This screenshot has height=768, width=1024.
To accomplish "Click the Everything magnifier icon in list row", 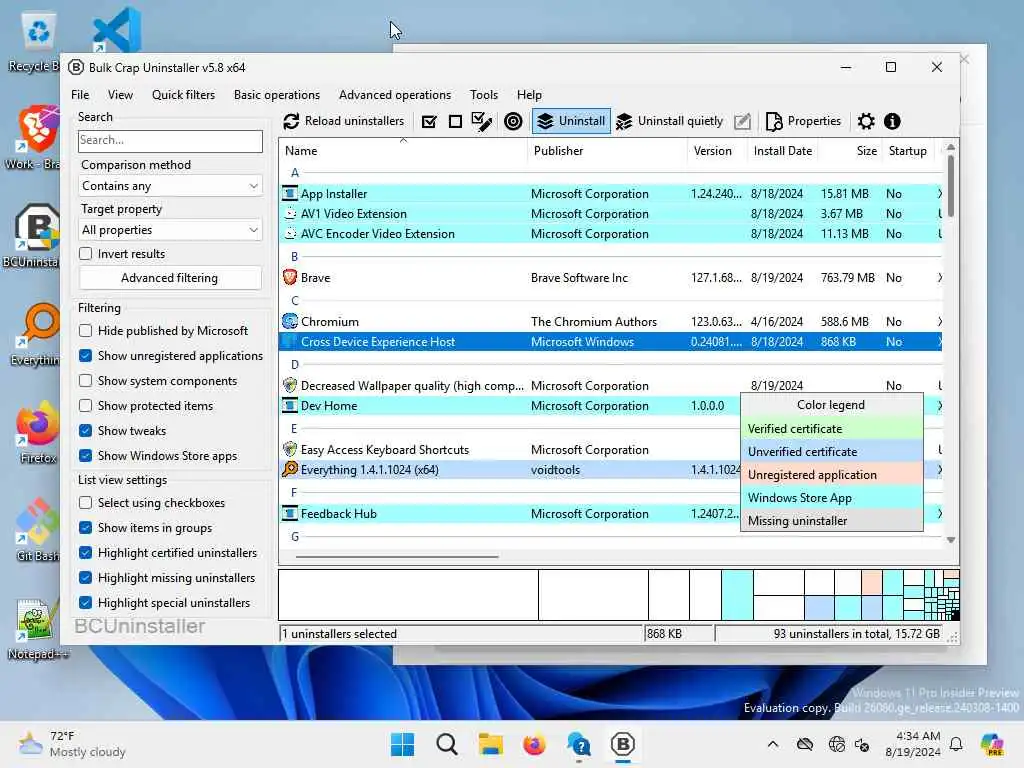I will click(x=290, y=470).
